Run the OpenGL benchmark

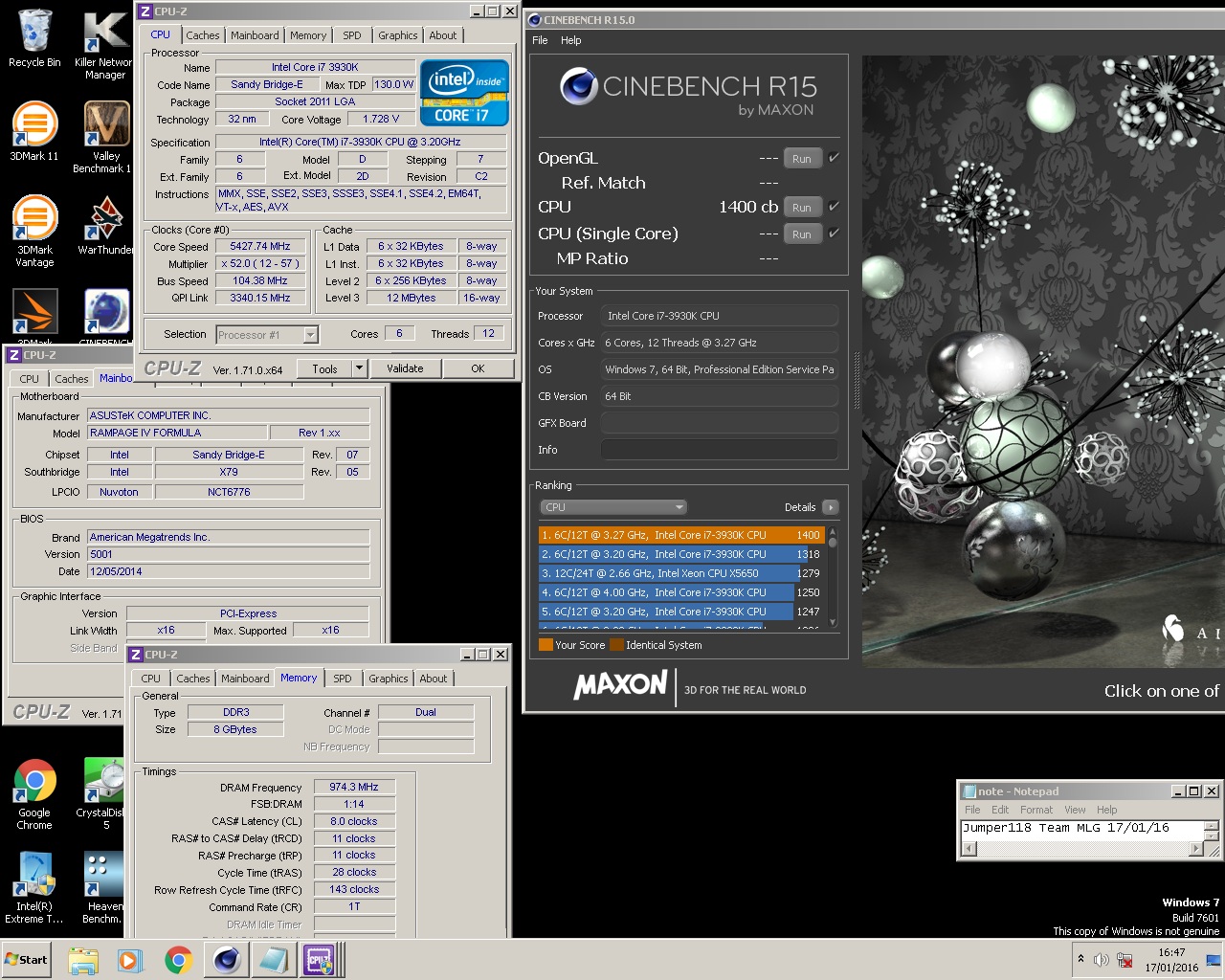click(802, 159)
